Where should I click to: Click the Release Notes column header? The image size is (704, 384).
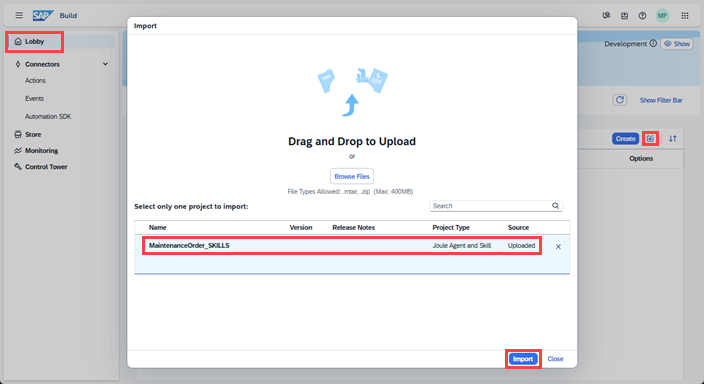click(x=353, y=227)
